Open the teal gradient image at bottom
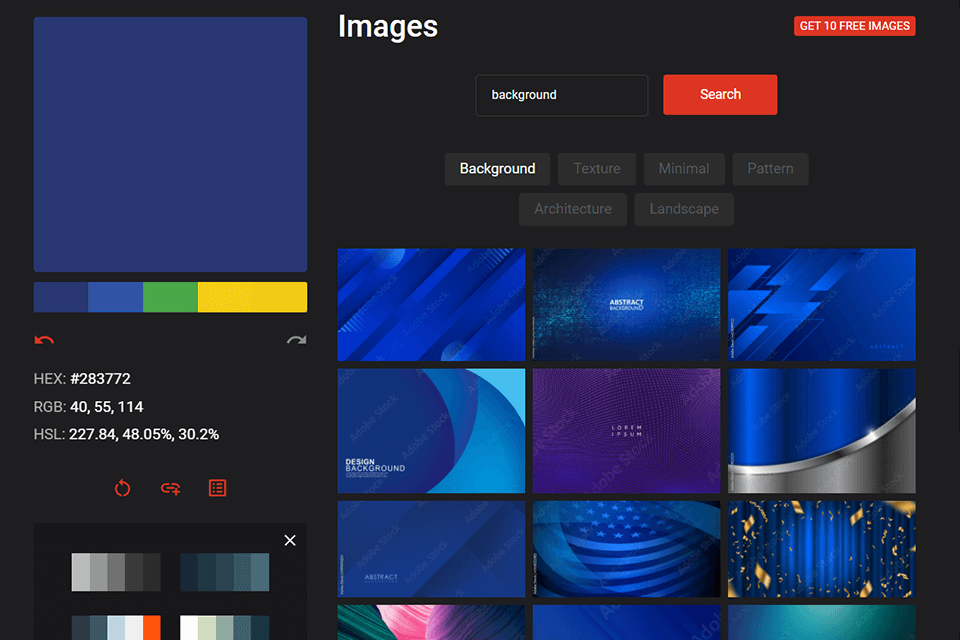The width and height of the screenshot is (960, 640). click(x=822, y=622)
